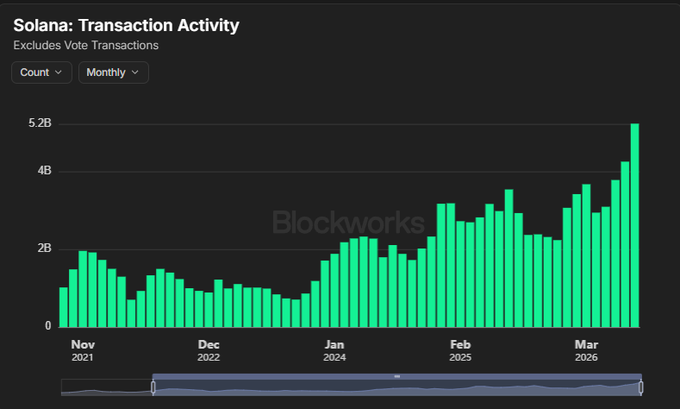Image resolution: width=680 pixels, height=409 pixels.
Task: Click the tallest bar reaching 5.2B
Action: pyautogui.click(x=634, y=225)
